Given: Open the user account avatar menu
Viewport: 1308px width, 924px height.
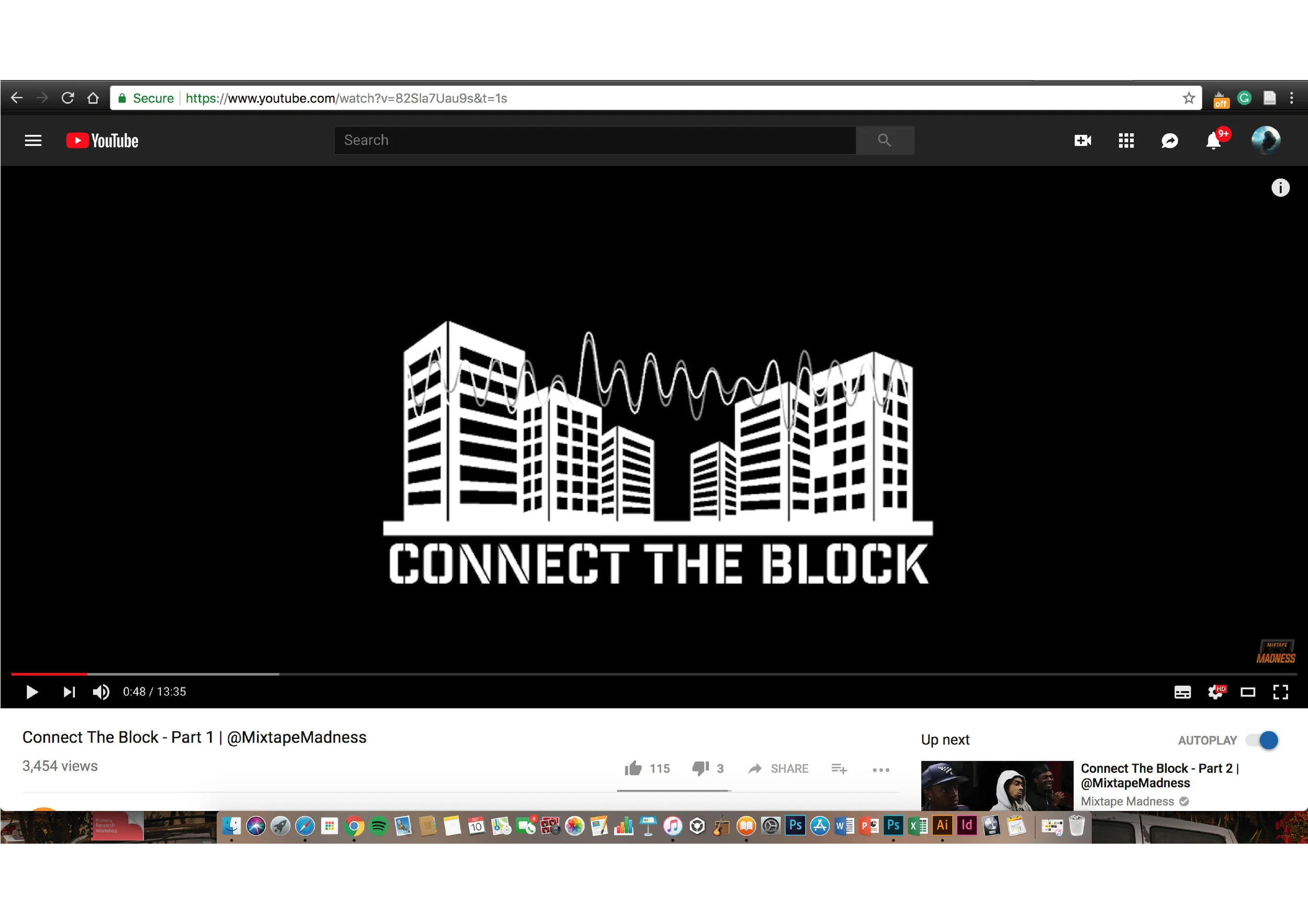Looking at the screenshot, I should tap(1265, 141).
